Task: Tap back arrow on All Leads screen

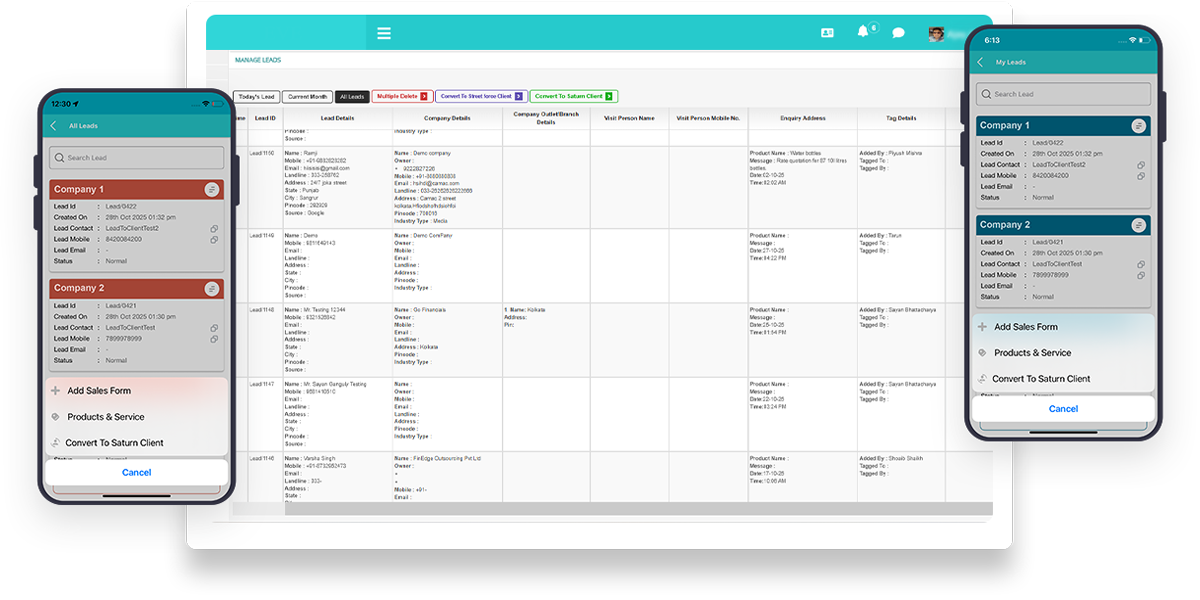Action: click(x=54, y=126)
